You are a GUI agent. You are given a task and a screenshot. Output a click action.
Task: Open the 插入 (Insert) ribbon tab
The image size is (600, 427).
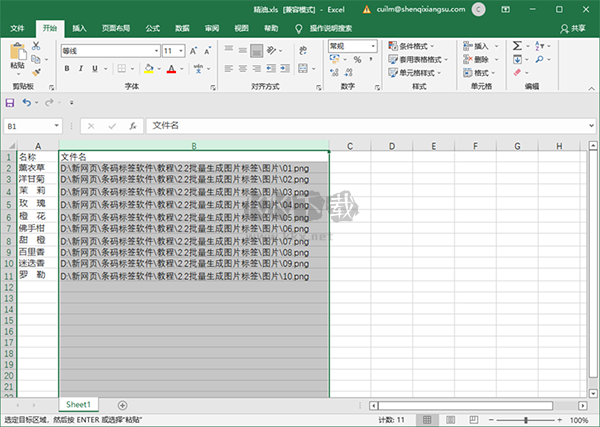click(x=79, y=29)
